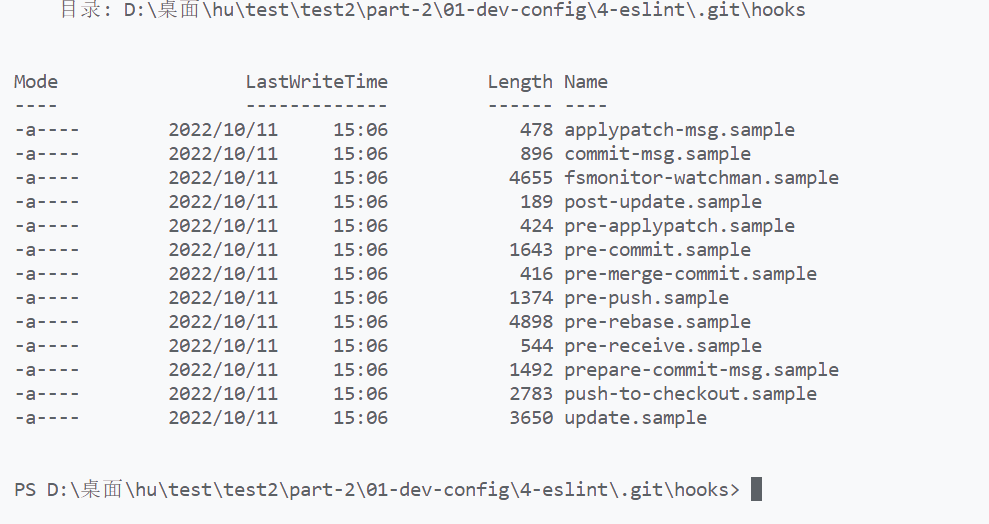Screen dimensions: 989x524
Task: Click the Mode column header
Action: coord(36,82)
